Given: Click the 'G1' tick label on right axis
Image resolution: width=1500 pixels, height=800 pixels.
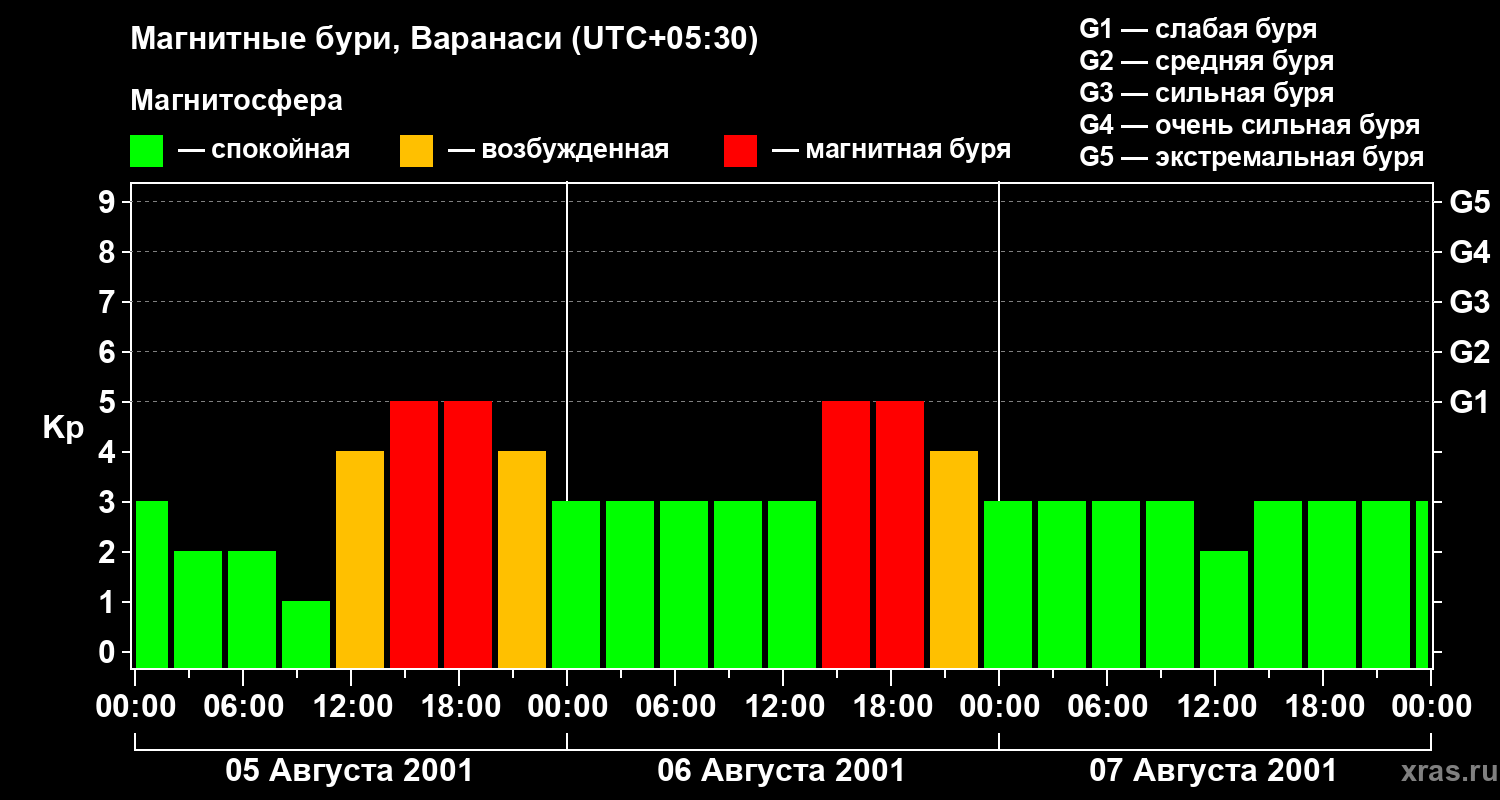Looking at the screenshot, I should point(1469,402).
